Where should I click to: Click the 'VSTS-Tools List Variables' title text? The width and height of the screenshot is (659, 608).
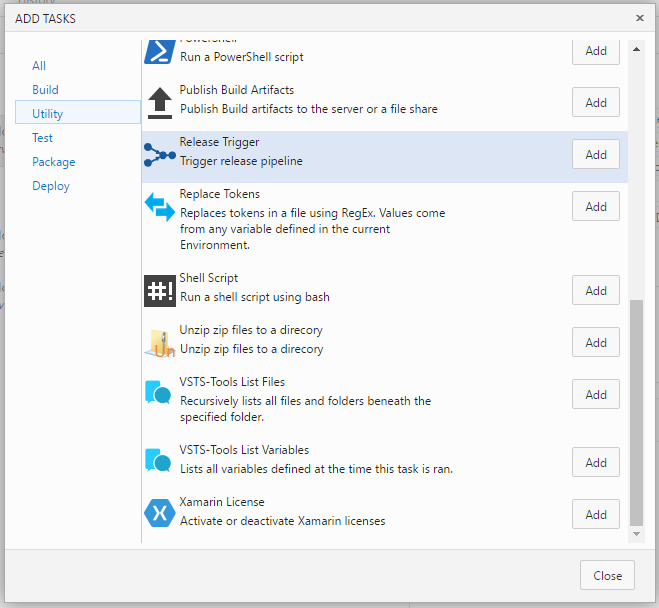[244, 450]
